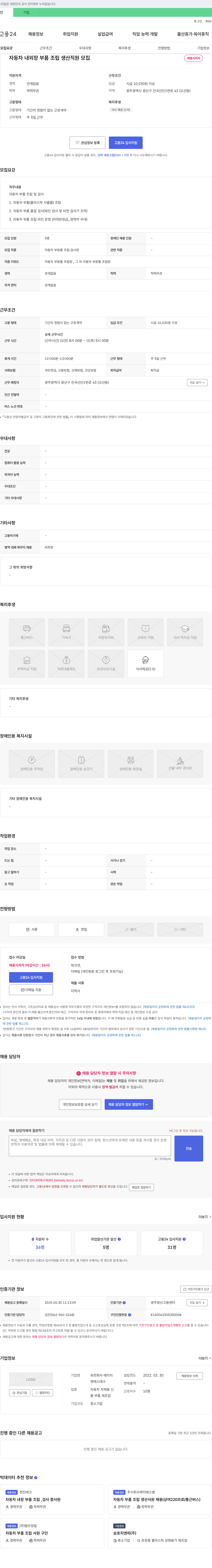Image resolution: width=212 pixels, height=1568 pixels.
Task: Click the 열람차단 button
Action: pos(43,1393)
